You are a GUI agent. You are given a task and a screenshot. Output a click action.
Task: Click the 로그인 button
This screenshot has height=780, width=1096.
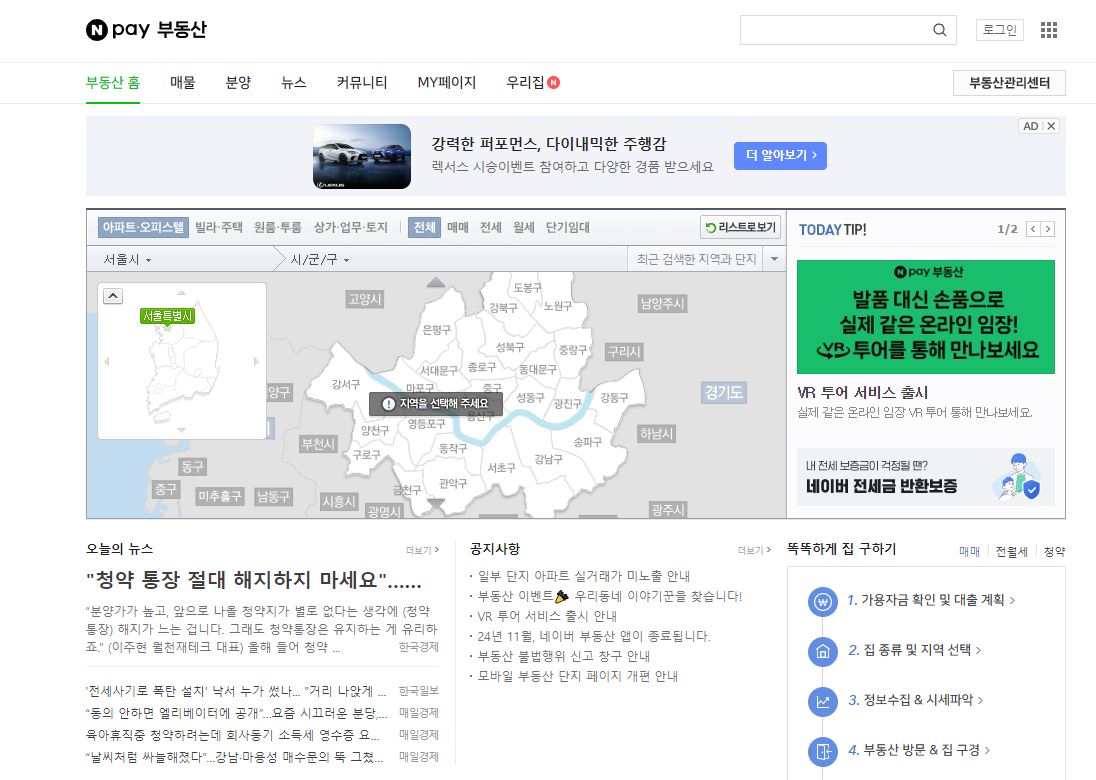[x=1000, y=30]
